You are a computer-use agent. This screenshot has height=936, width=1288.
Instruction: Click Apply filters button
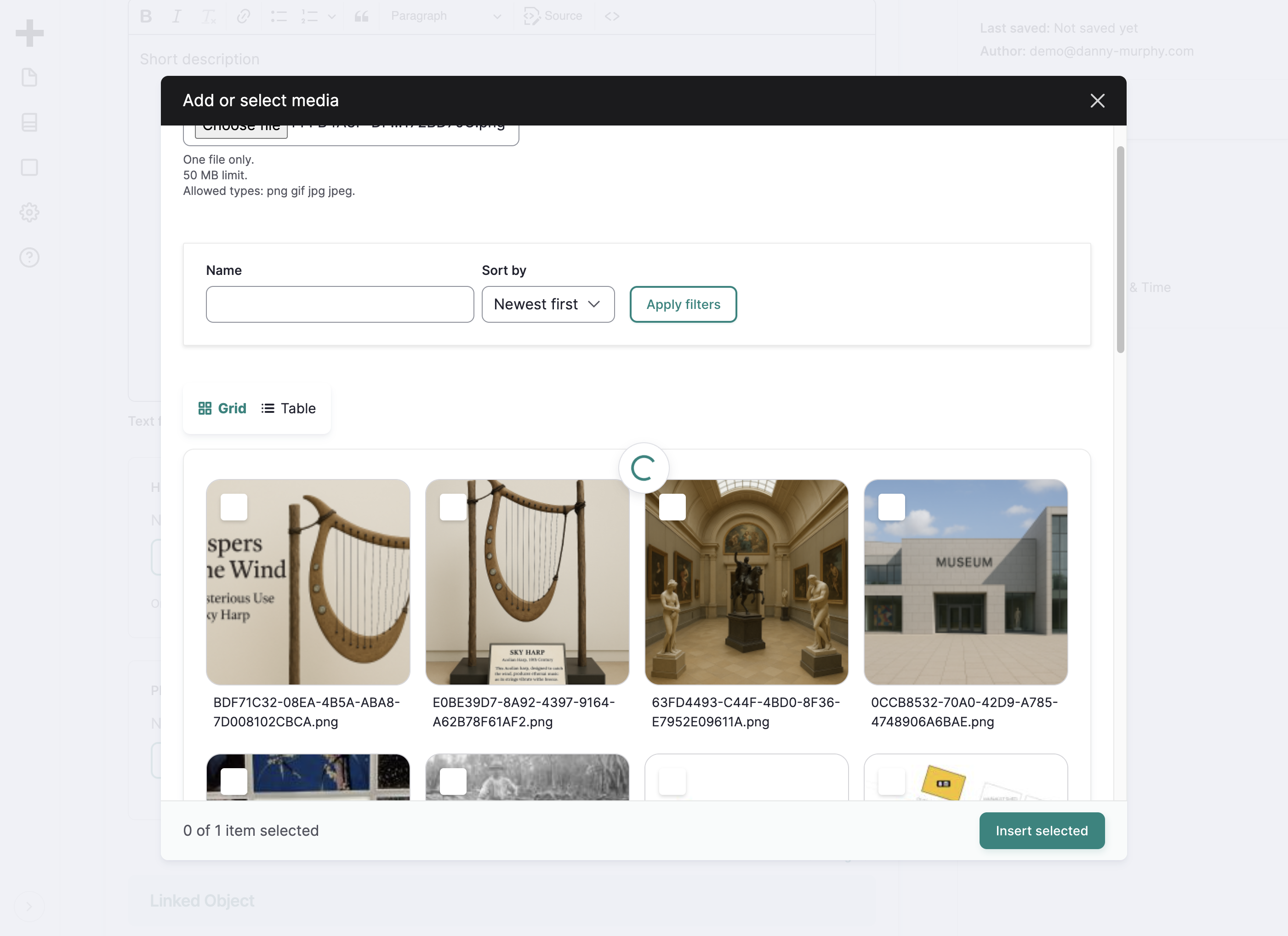[683, 304]
